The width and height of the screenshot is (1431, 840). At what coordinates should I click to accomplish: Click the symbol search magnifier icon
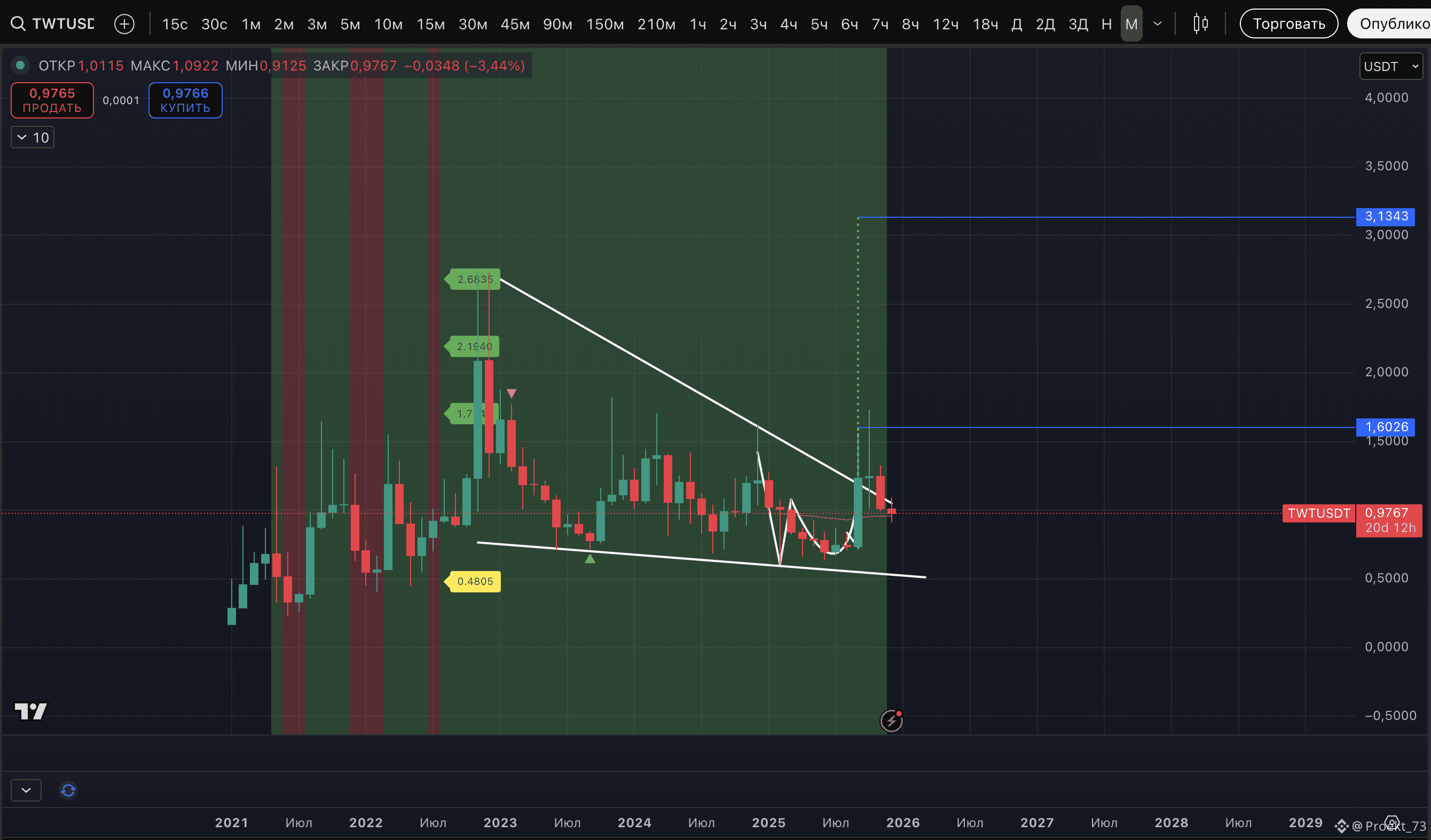(x=18, y=24)
